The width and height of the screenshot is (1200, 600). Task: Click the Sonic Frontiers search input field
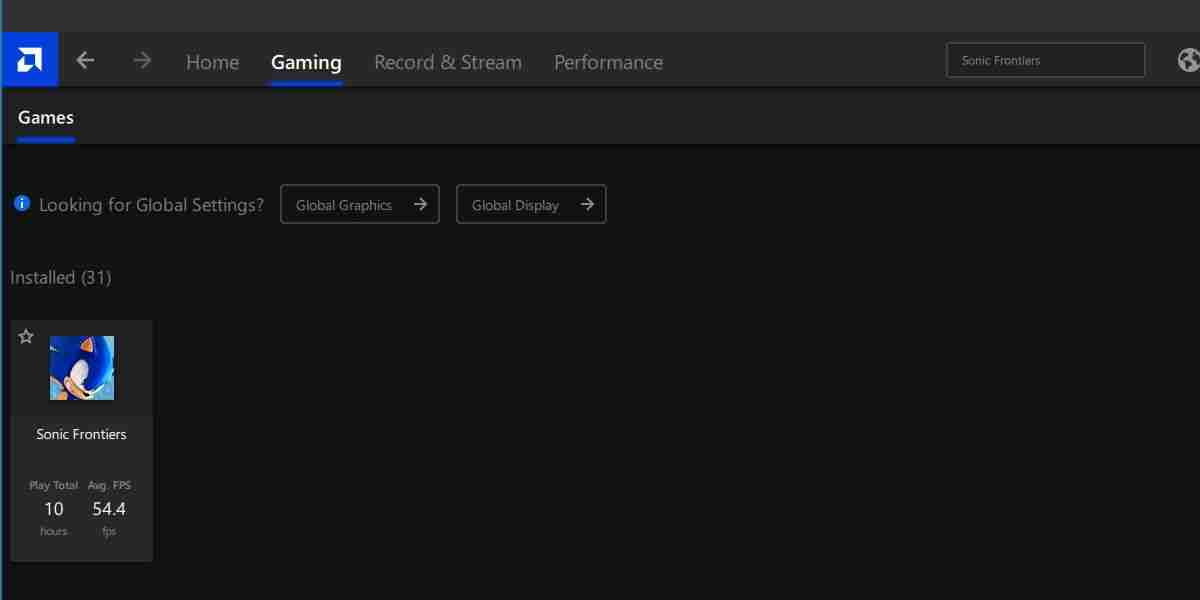[1045, 60]
